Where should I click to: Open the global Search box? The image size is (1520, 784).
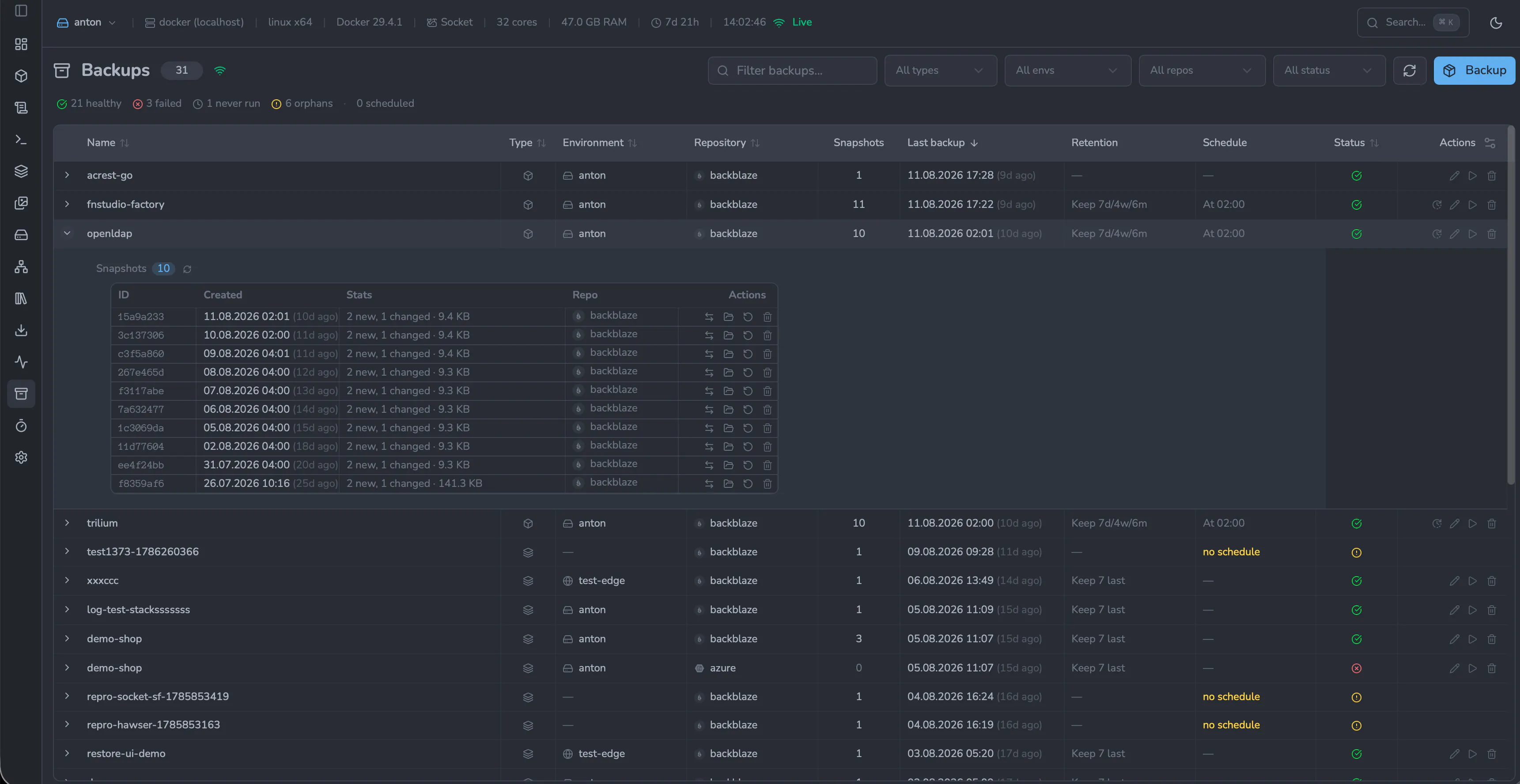click(1413, 23)
